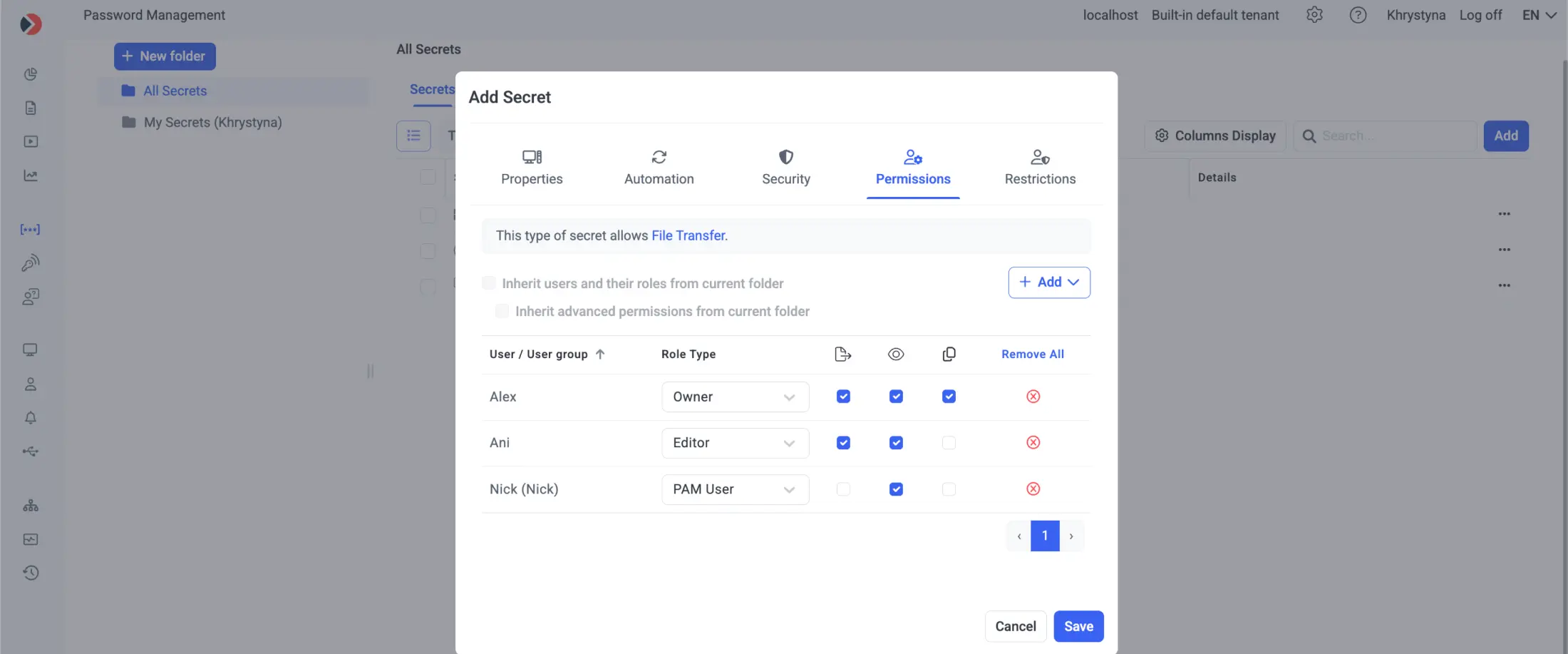Enable copy permission checkbox for Ani

point(949,443)
